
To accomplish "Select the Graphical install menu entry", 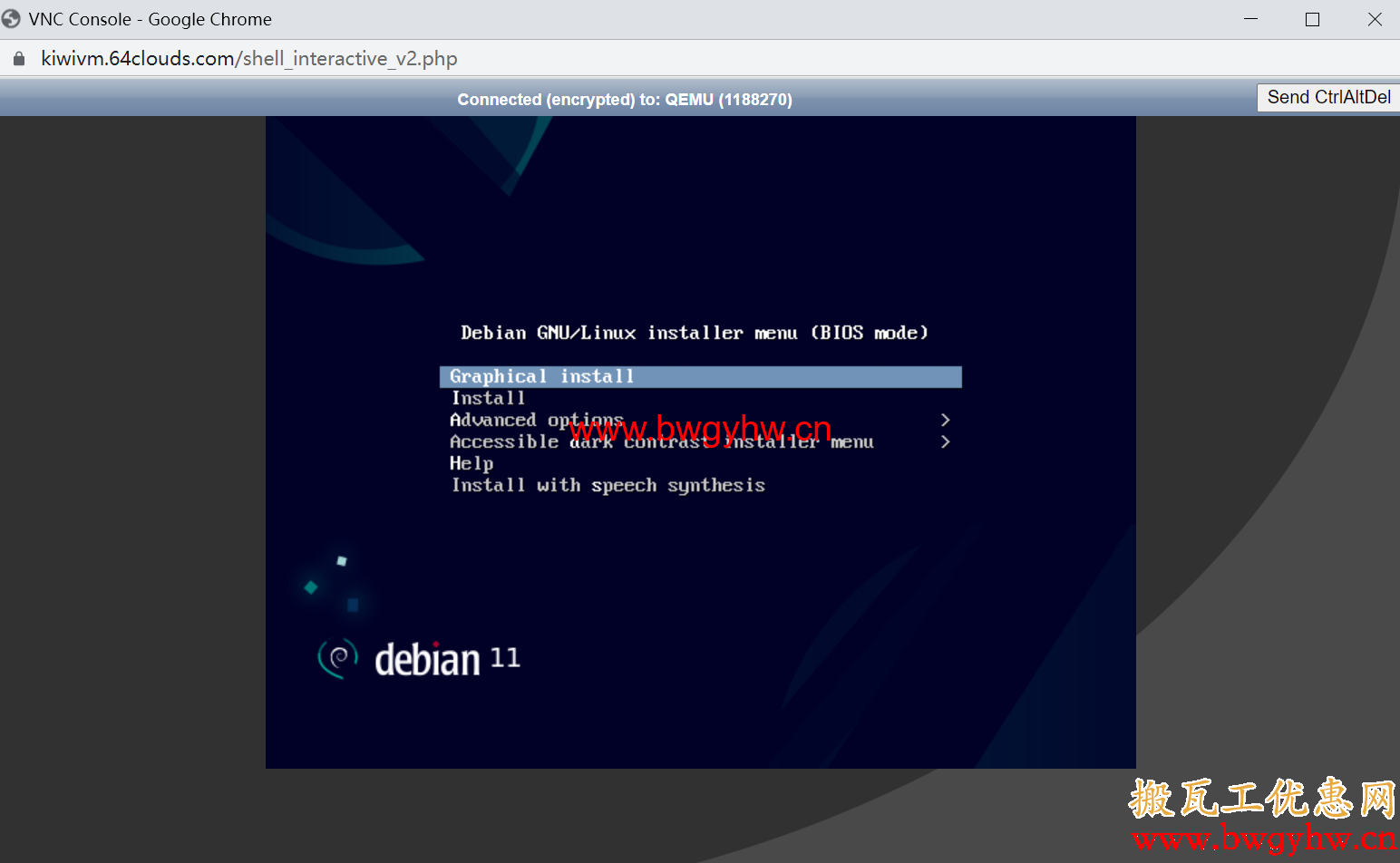I will tap(700, 376).
